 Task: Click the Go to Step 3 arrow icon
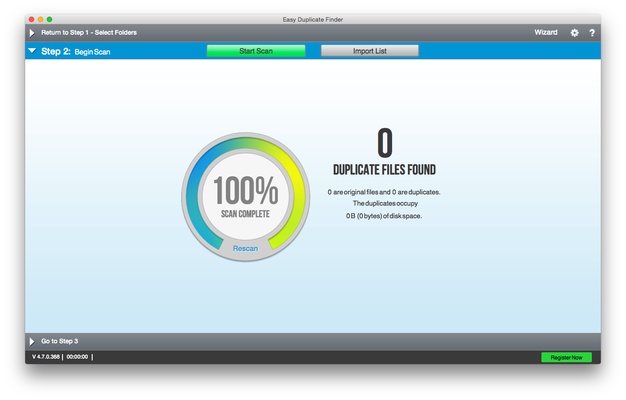(x=32, y=341)
